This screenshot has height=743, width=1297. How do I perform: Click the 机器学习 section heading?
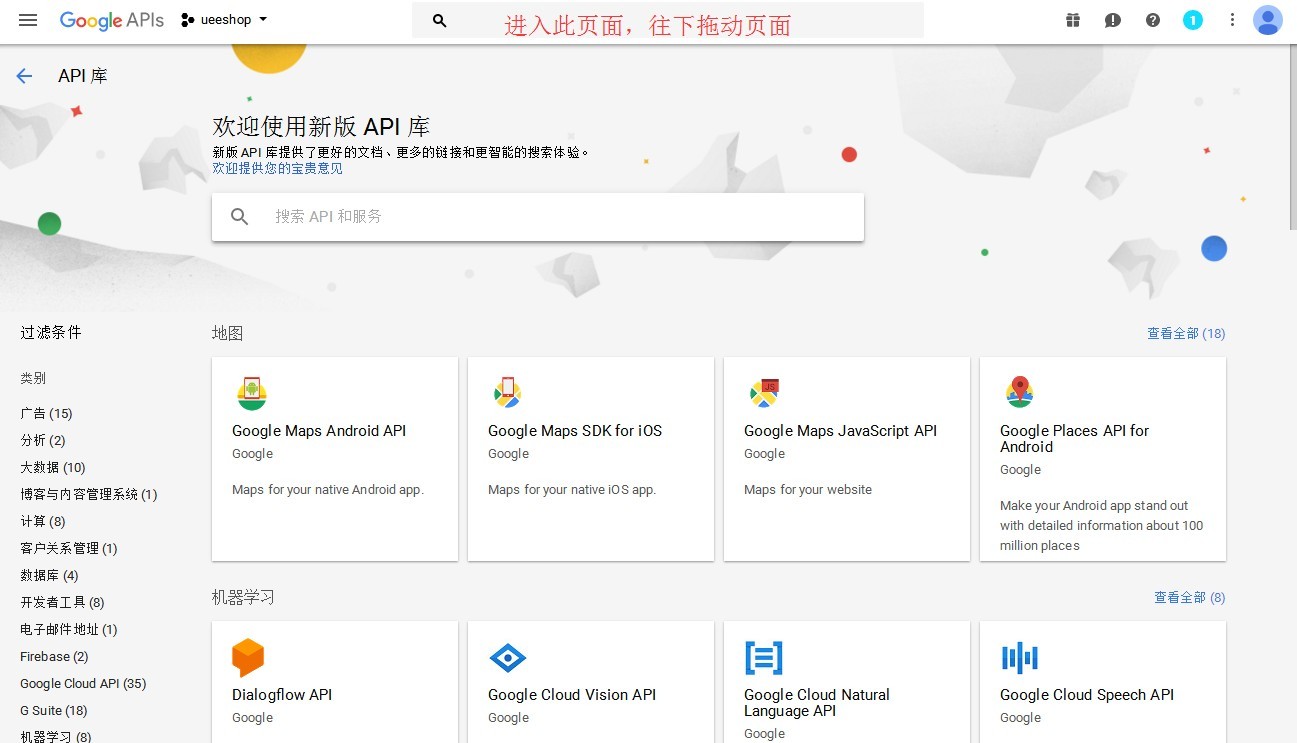243,597
